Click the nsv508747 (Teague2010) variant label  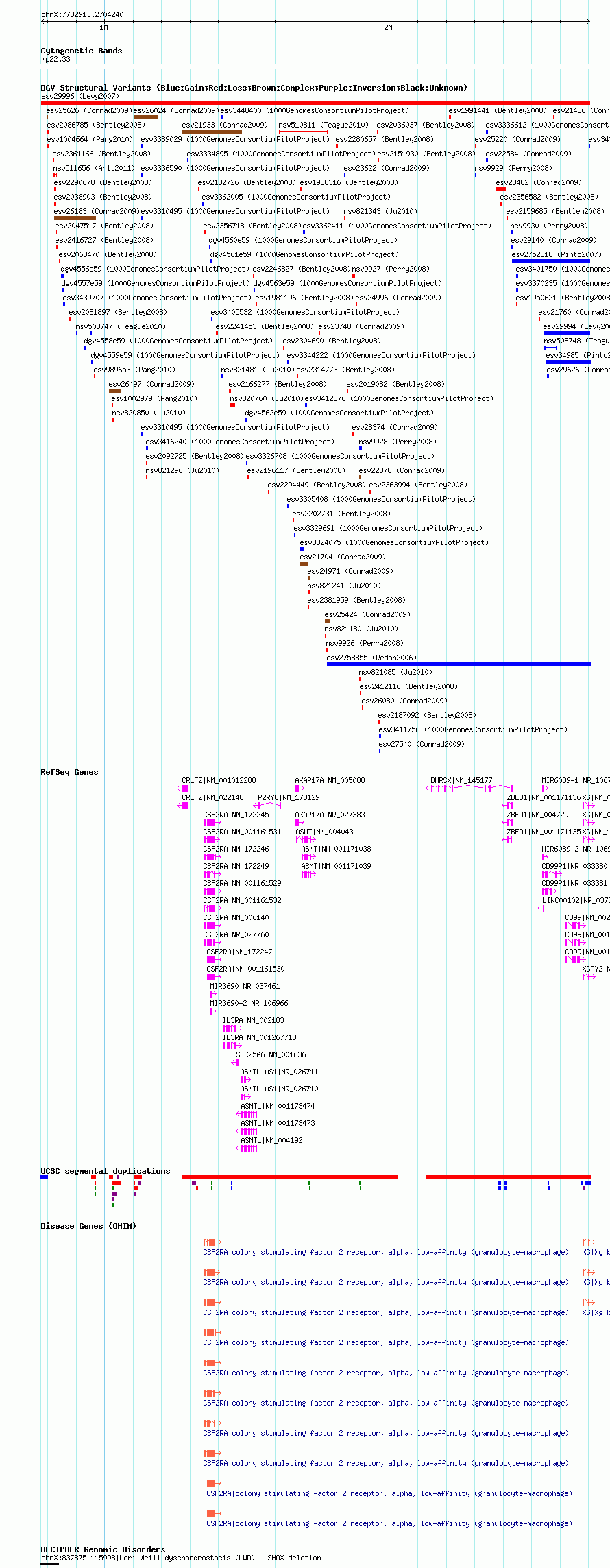121,326
